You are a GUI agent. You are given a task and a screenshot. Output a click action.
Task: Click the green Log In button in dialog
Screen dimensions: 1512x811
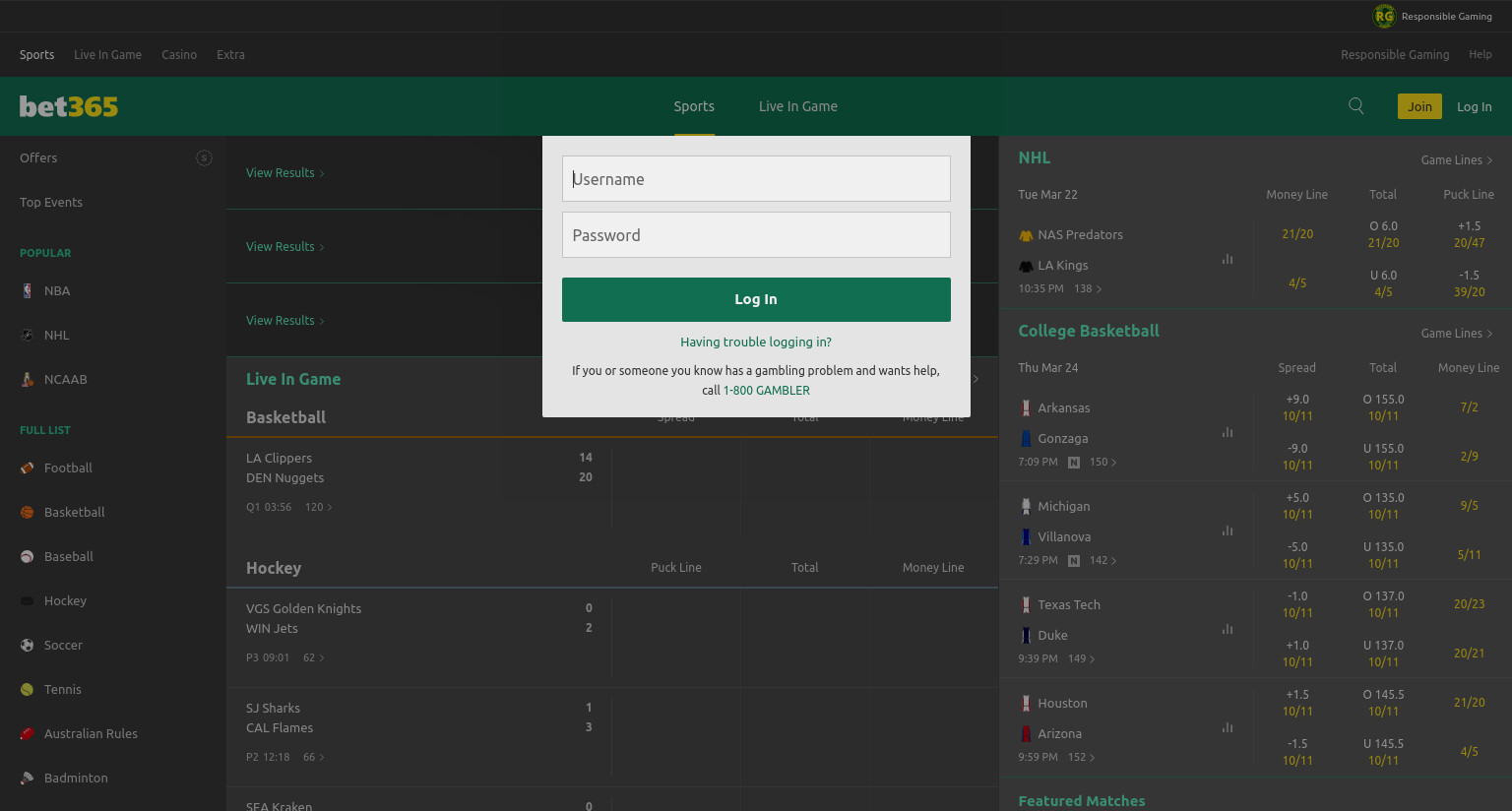pos(756,299)
